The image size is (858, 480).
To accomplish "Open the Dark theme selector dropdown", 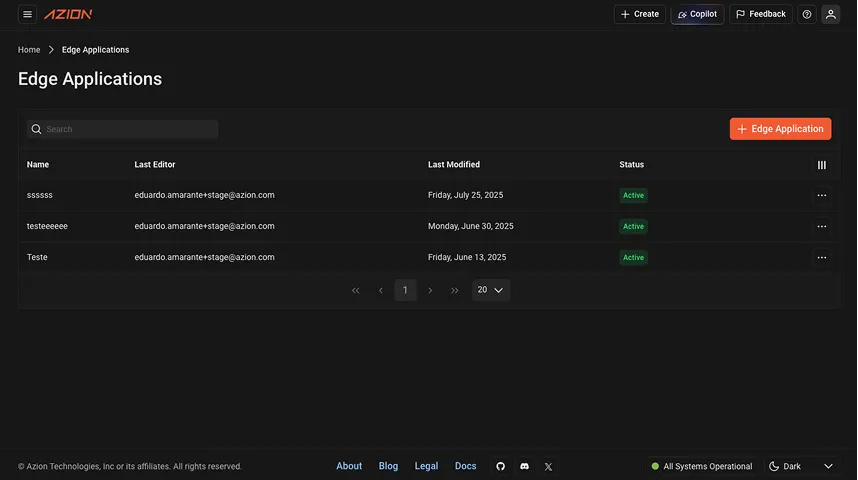I will pos(801,466).
